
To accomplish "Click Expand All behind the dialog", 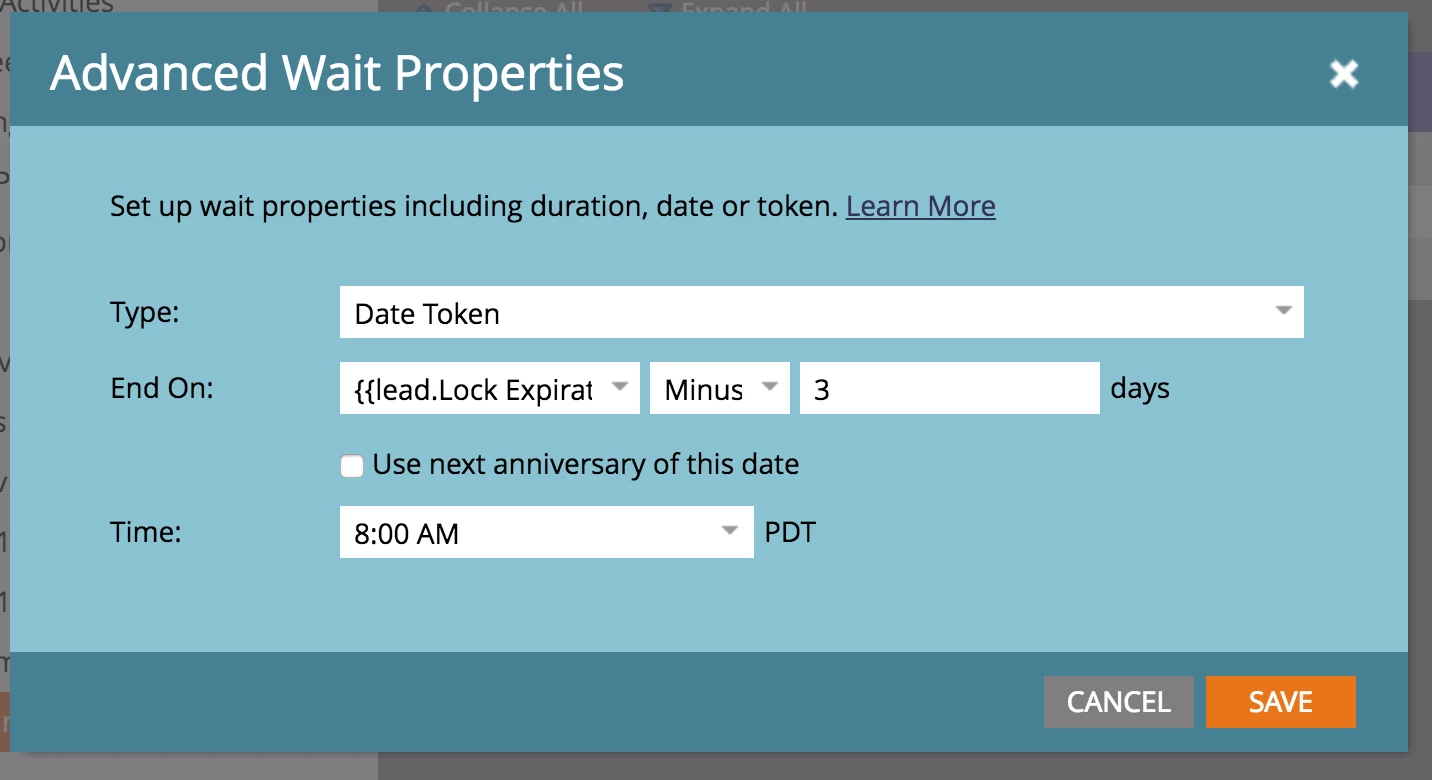I will click(x=728, y=8).
